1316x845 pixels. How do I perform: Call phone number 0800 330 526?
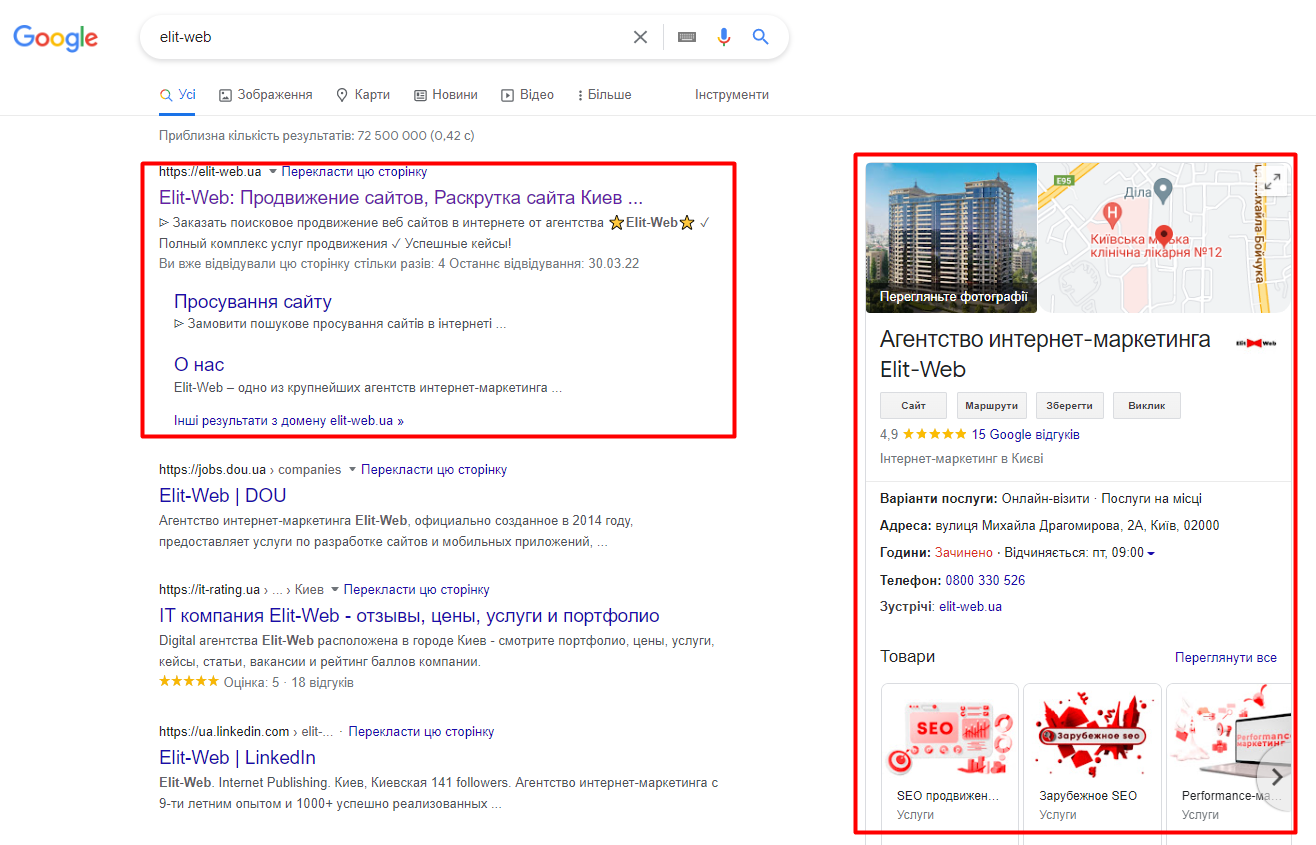(x=985, y=580)
